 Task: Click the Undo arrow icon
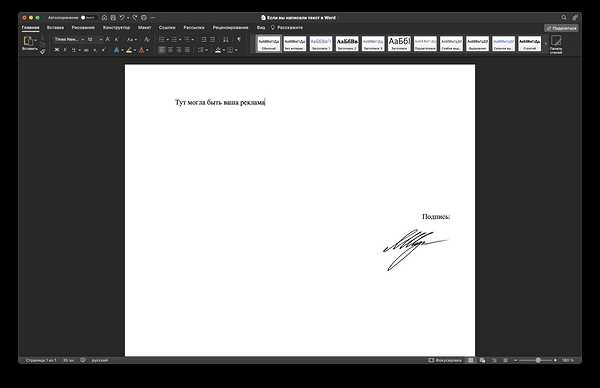point(122,18)
